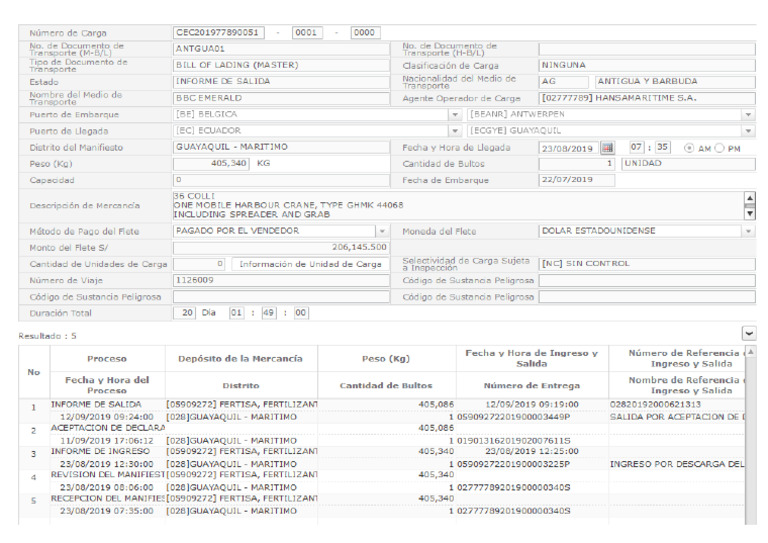Click the Capacidad field
This screenshot has height=543, width=768.
coord(281,180)
